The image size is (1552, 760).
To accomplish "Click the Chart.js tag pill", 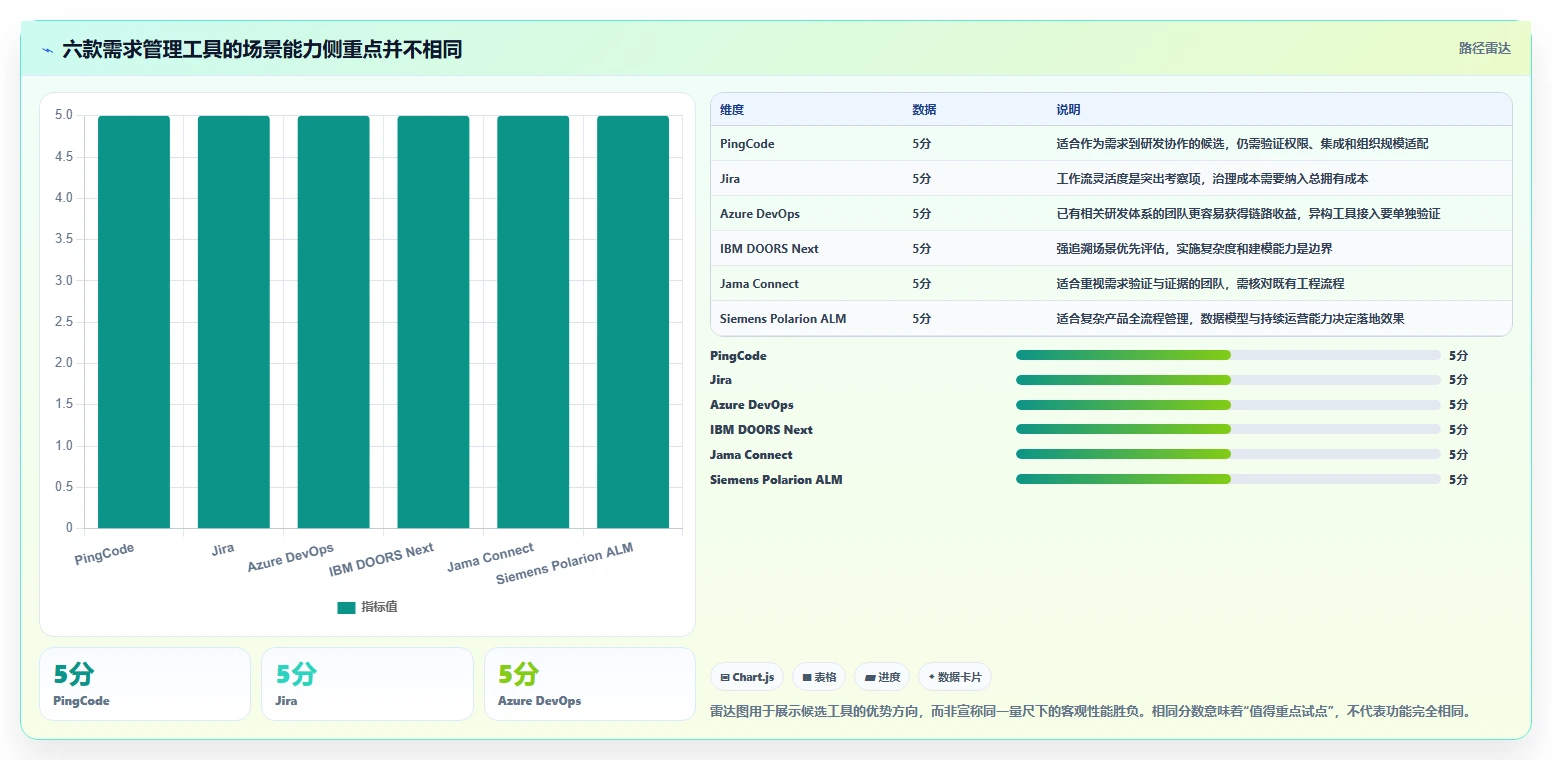I will coord(747,677).
